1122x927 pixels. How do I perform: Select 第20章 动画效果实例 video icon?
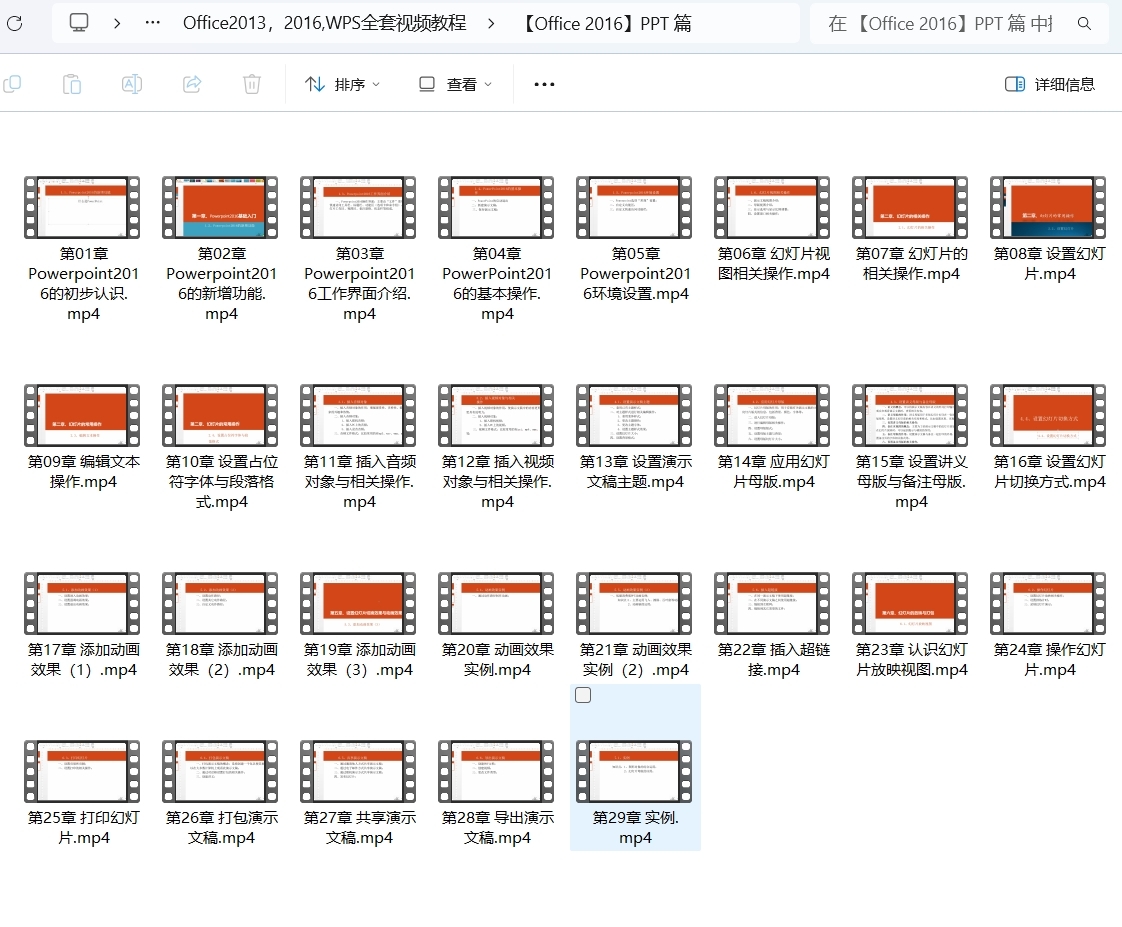[x=497, y=603]
